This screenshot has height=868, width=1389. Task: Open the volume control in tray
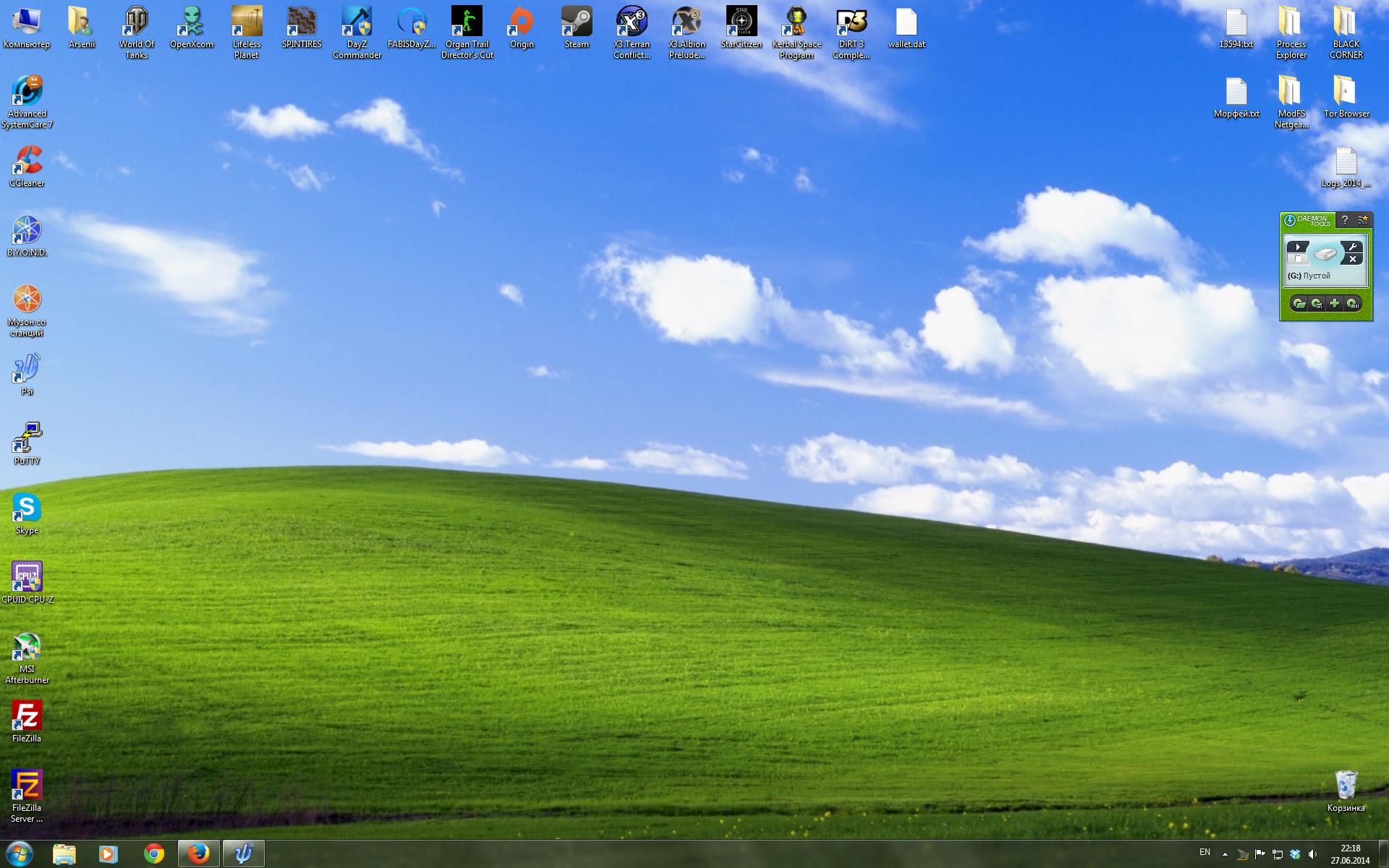(1312, 854)
